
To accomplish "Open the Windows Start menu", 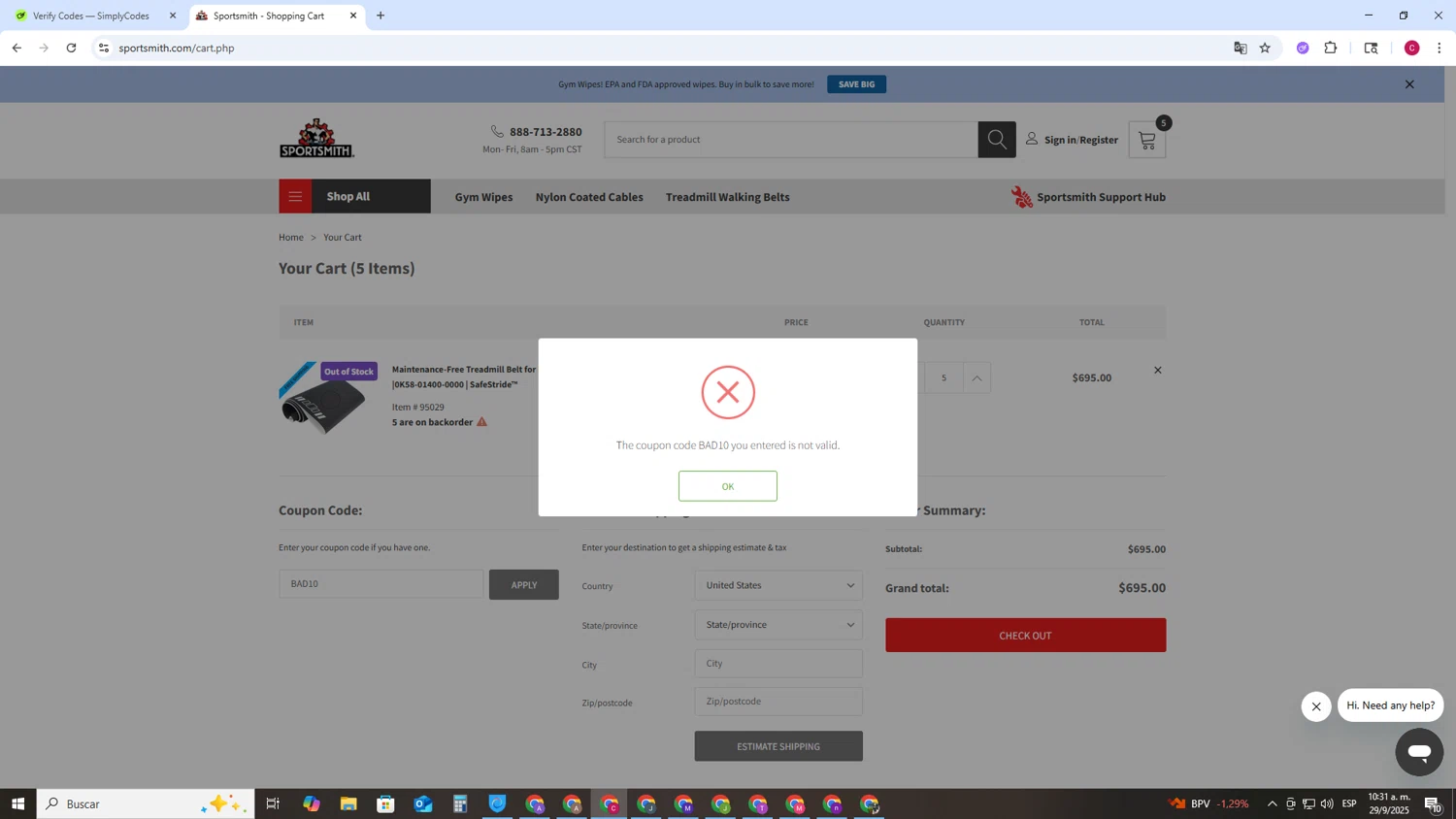I will [17, 803].
